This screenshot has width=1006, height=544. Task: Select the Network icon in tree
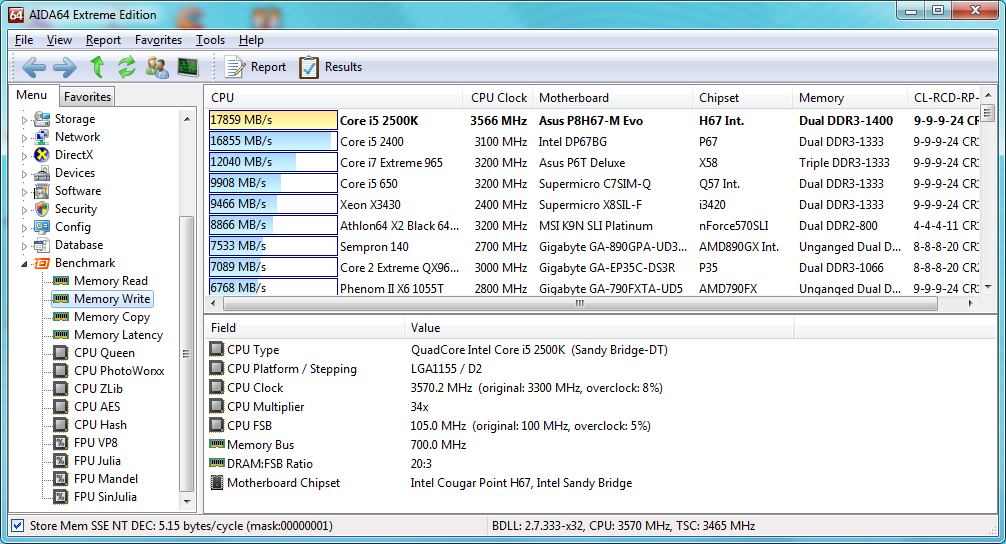[42, 137]
